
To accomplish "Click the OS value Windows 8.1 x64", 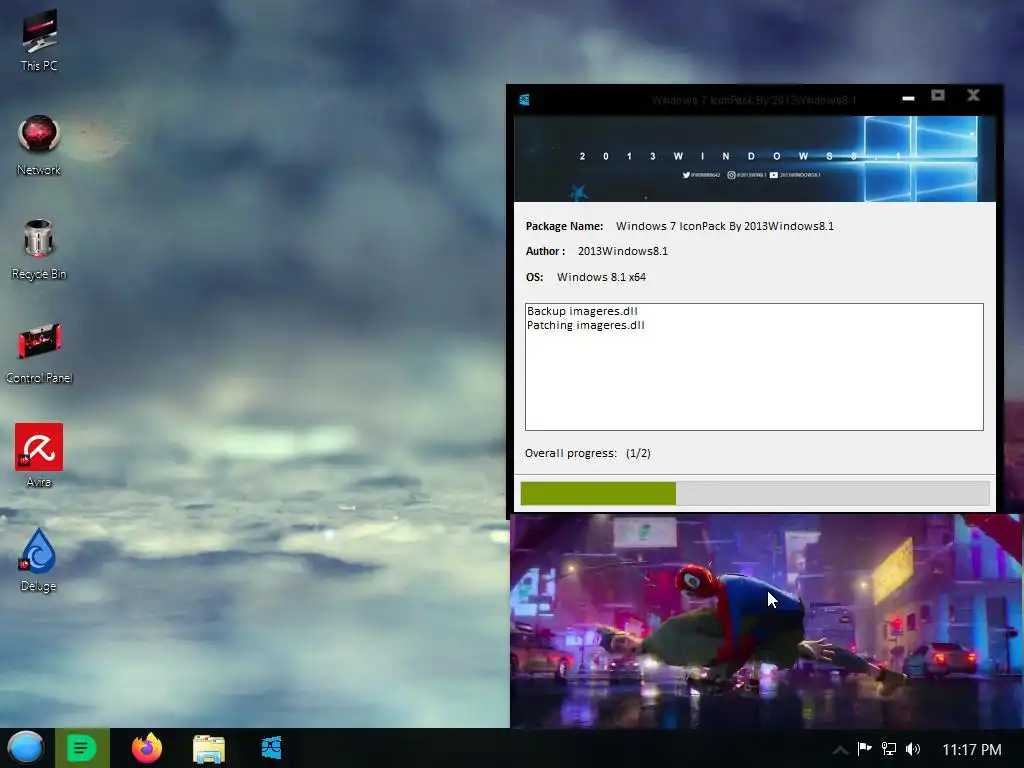I will pos(601,277).
